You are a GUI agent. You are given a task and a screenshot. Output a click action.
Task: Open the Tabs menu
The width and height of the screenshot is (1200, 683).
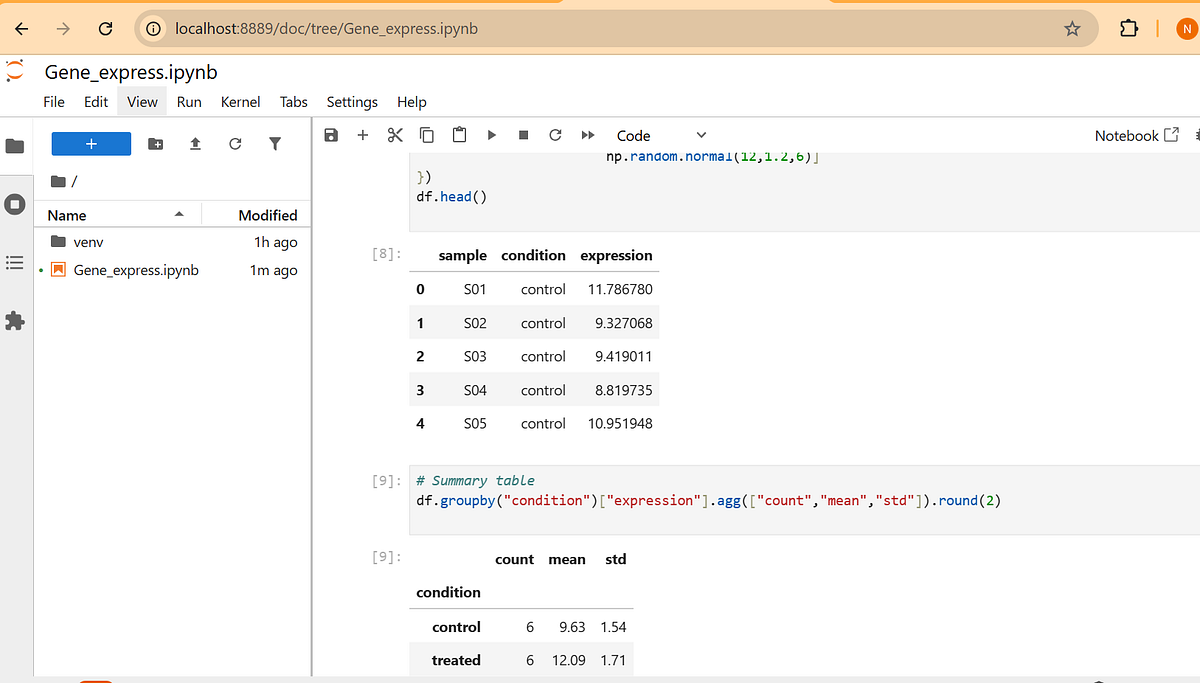coord(294,101)
